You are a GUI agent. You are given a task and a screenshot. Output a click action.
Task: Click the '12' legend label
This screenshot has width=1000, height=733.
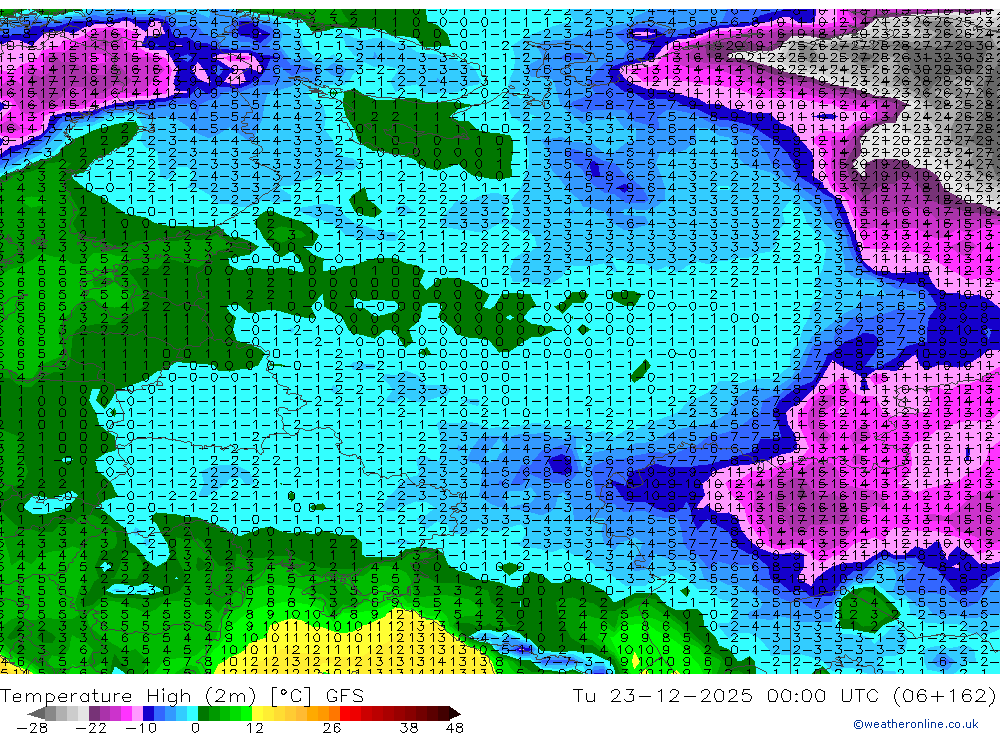(255, 727)
